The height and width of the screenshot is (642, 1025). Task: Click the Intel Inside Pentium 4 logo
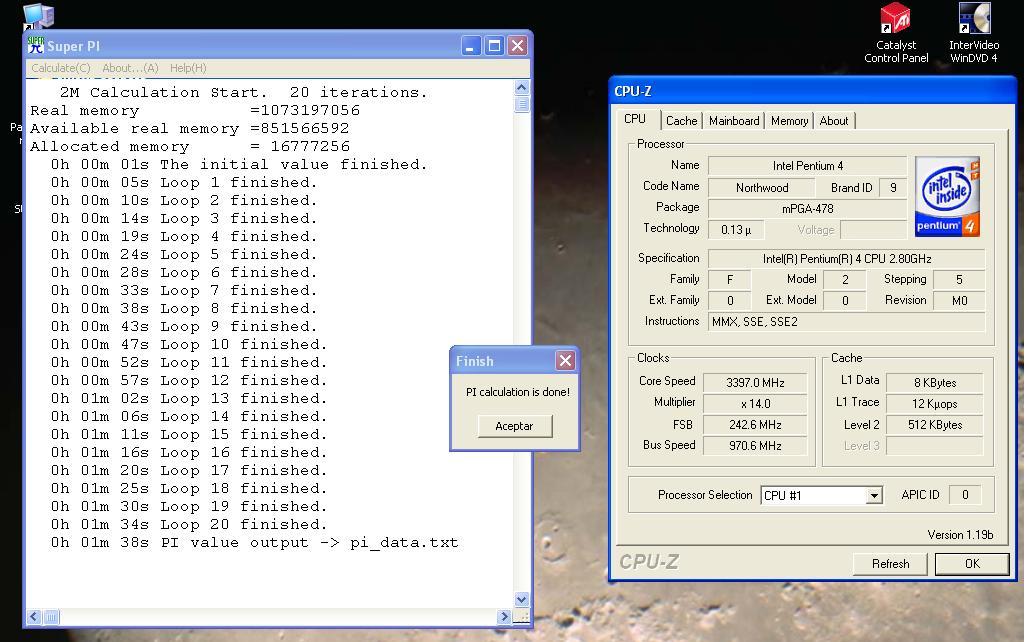(x=946, y=196)
